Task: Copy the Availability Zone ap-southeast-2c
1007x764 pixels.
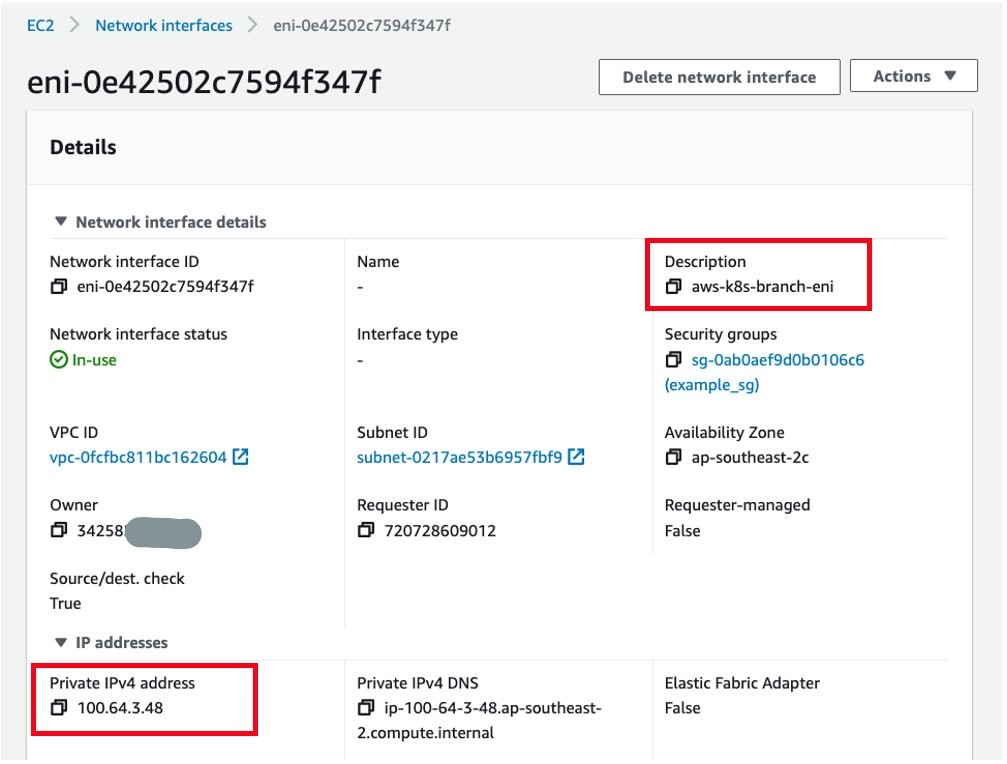Action: click(x=673, y=457)
